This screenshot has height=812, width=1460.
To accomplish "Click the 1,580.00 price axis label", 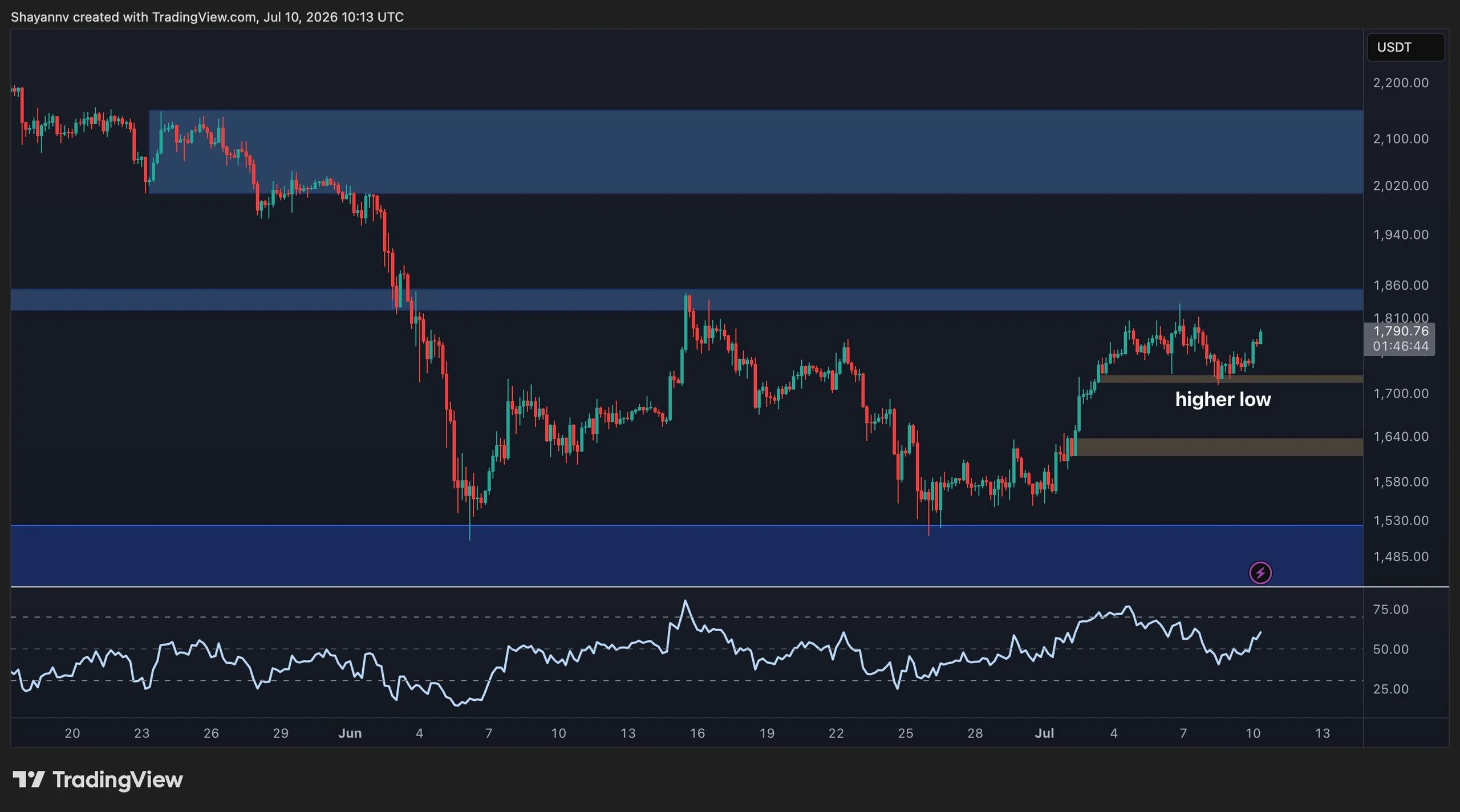I will point(1401,482).
